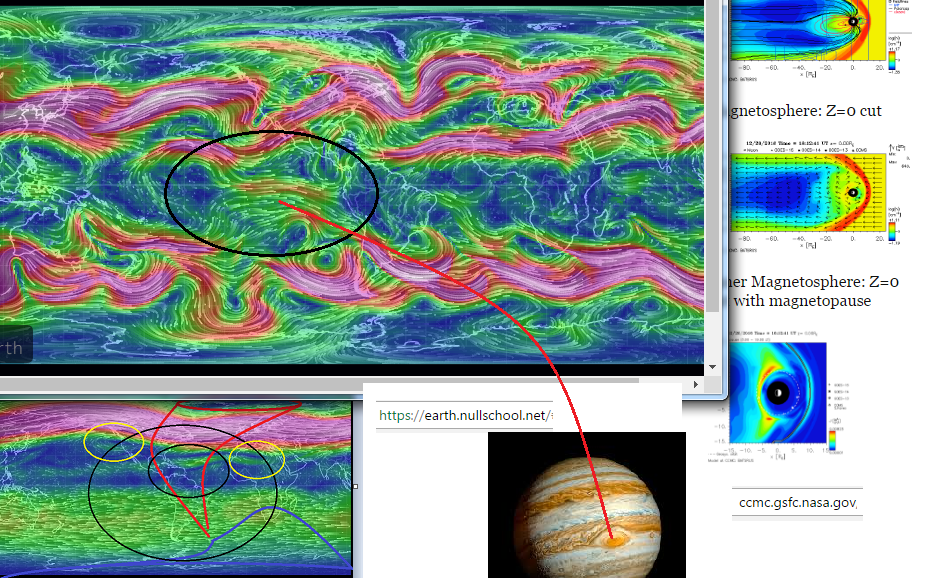
Task: Click the 'Magnetosphere: Z=0 cut' caption
Action: pyautogui.click(x=805, y=111)
